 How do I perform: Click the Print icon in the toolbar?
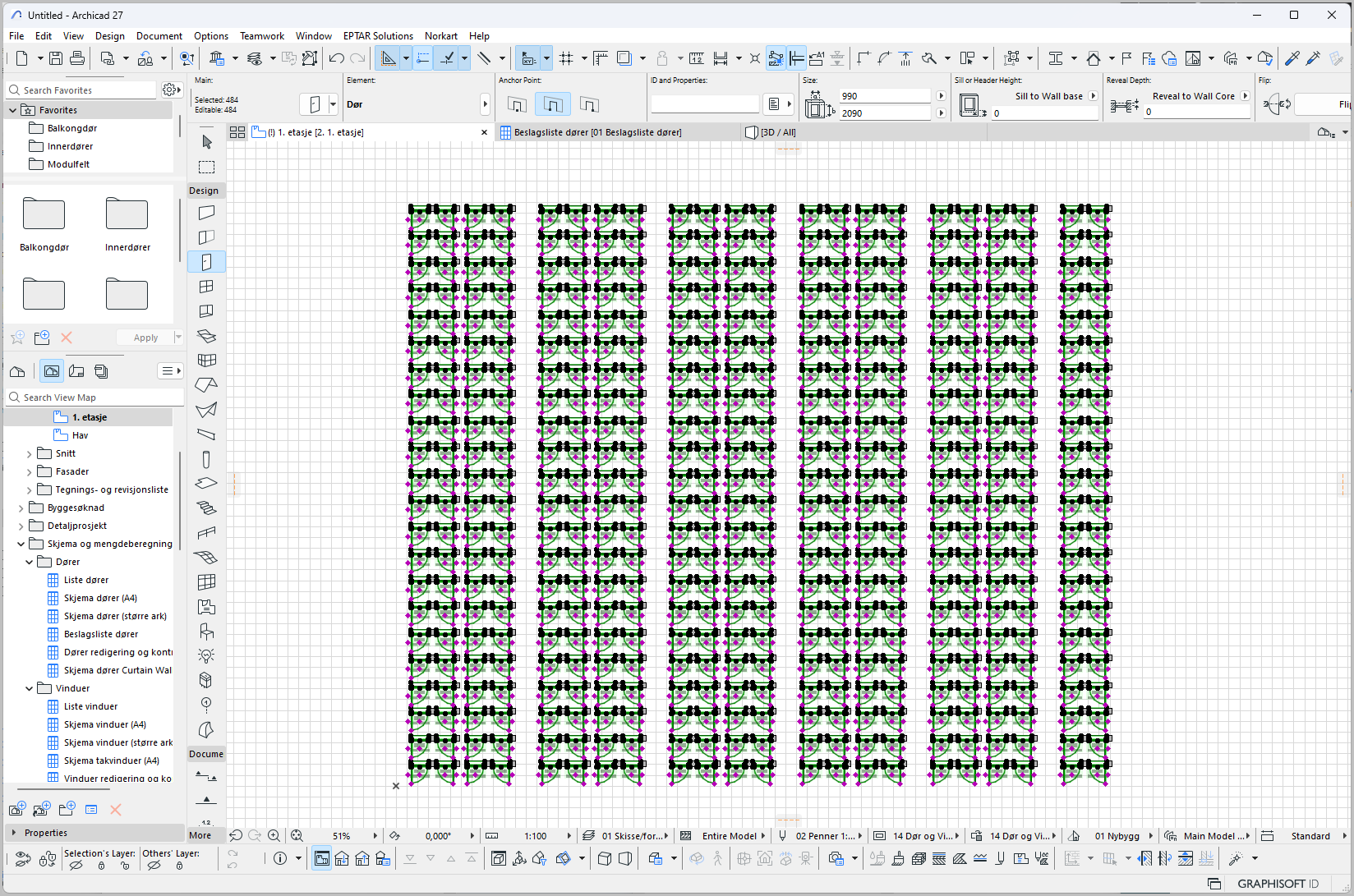(77, 58)
